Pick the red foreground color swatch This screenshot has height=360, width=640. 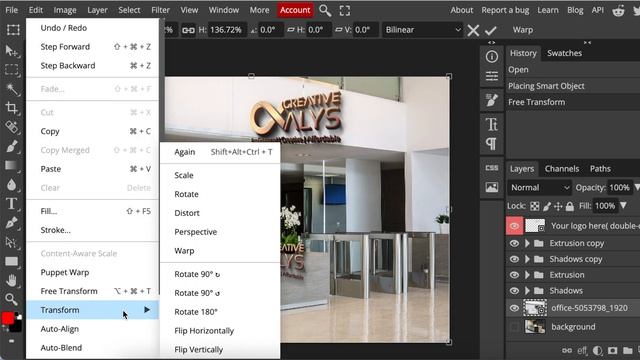7,318
